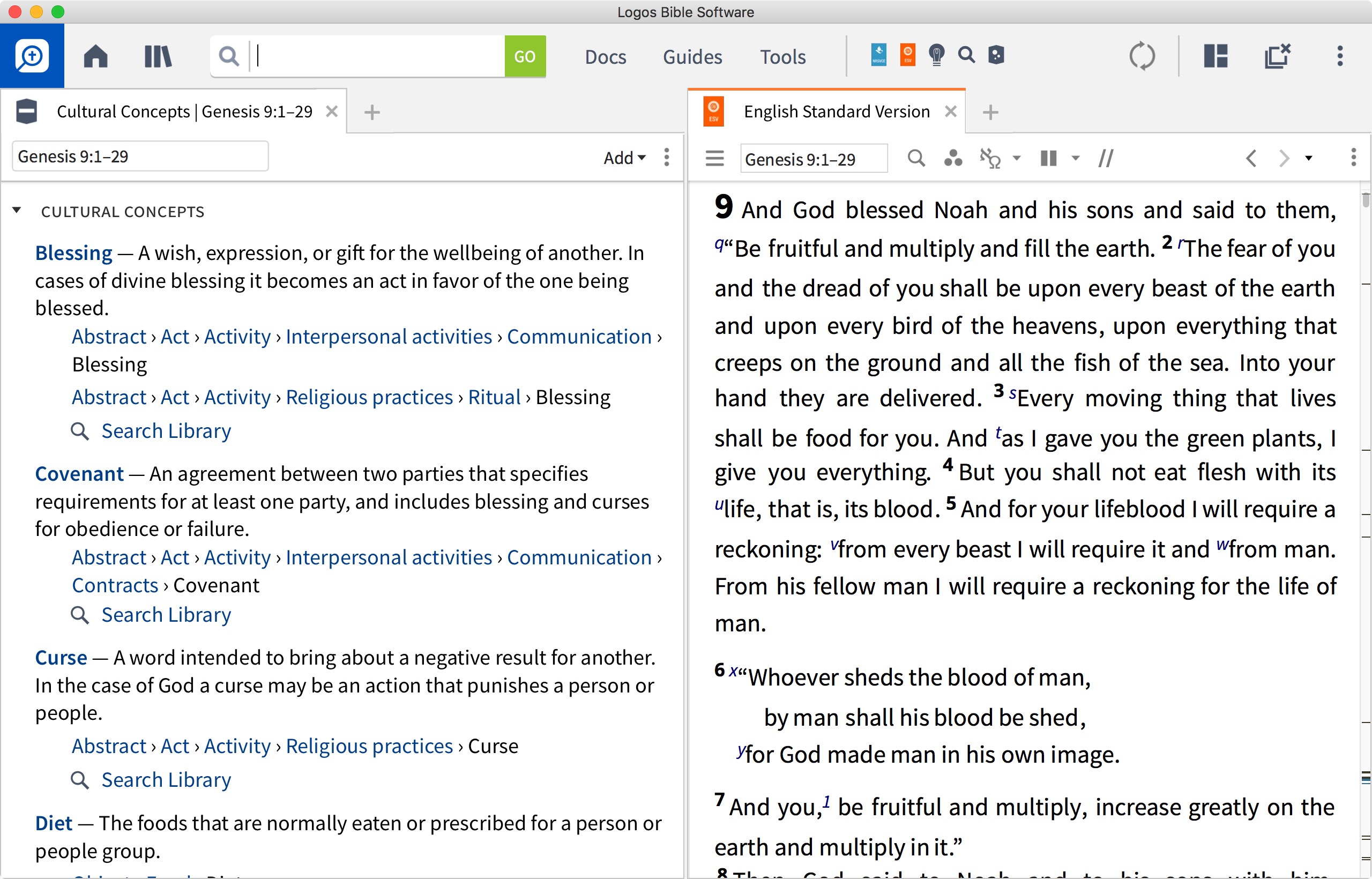Open the Layouts icon

[1216, 56]
